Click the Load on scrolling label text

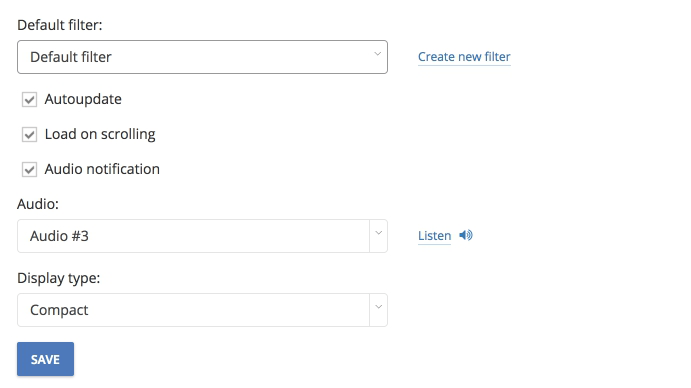(x=100, y=134)
